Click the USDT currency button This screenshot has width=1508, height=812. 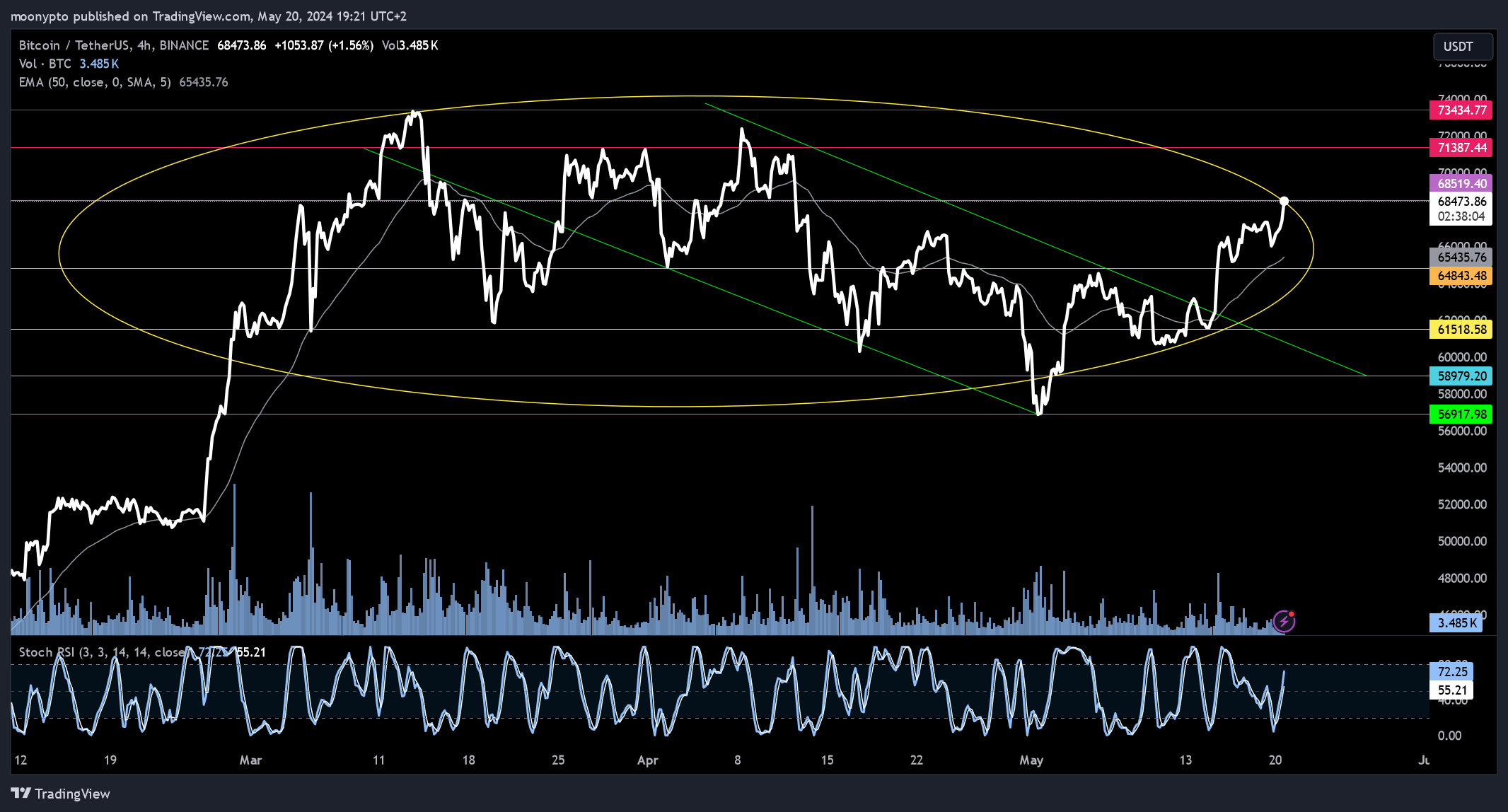point(1463,47)
